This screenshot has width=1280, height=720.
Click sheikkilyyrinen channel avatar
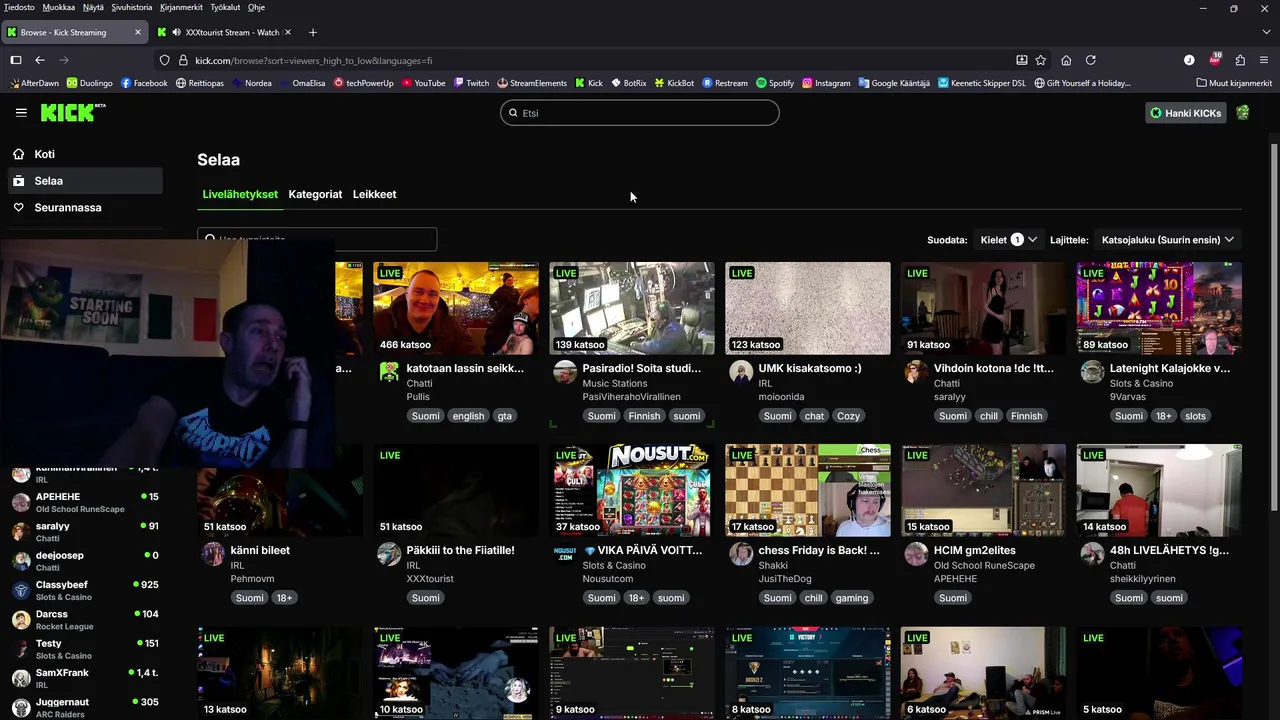(x=1092, y=554)
